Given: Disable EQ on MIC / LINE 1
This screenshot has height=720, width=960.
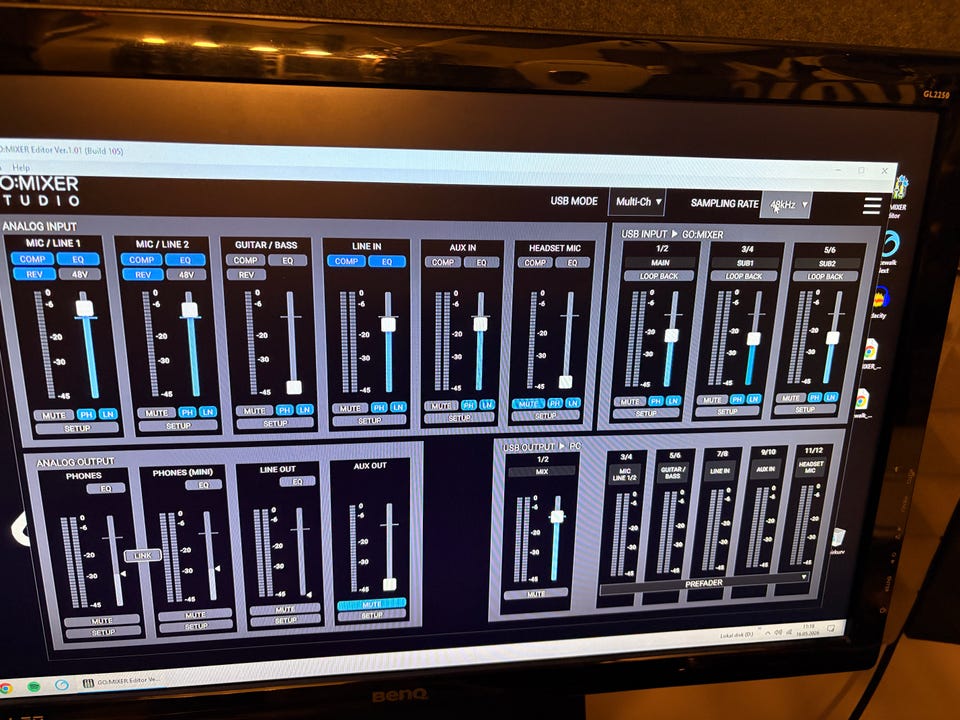Looking at the screenshot, I should (78, 259).
